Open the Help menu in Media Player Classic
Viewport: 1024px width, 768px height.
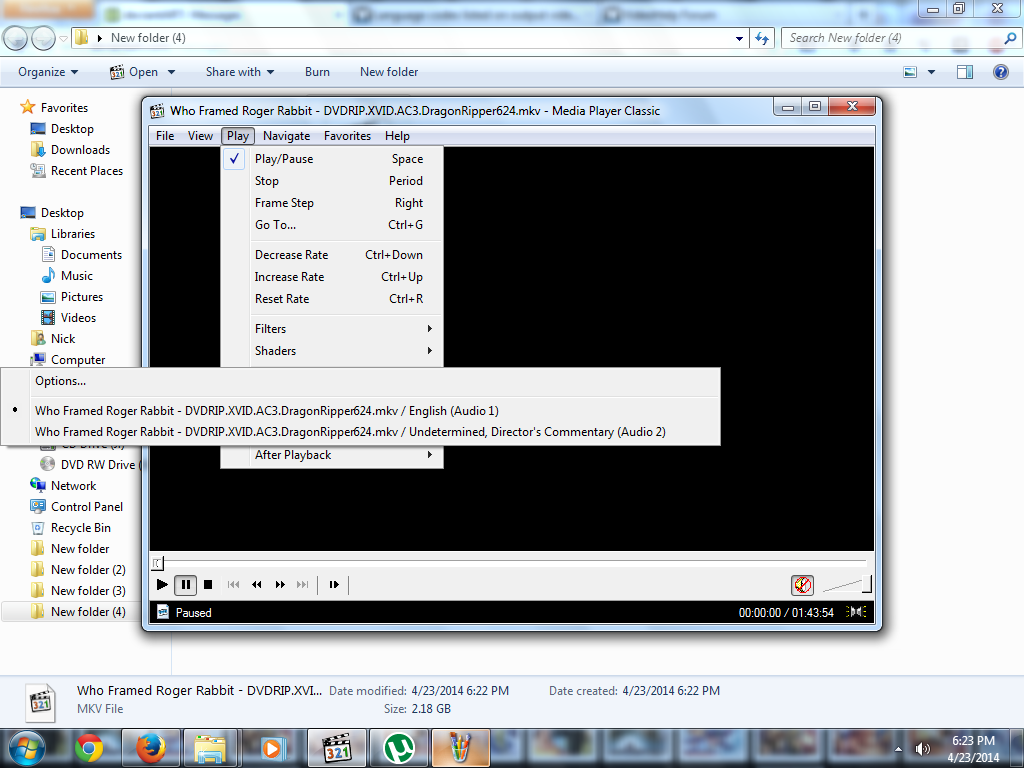(397, 136)
